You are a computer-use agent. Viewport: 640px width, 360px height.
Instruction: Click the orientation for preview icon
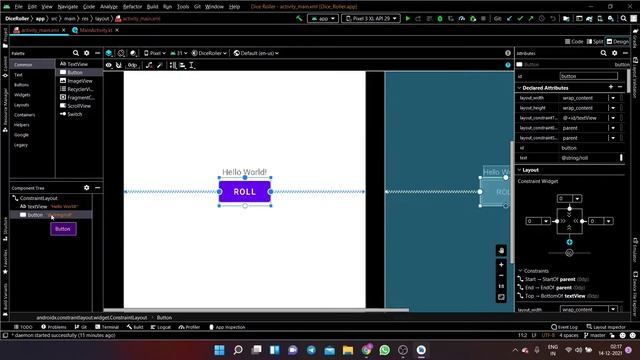(x=121, y=53)
